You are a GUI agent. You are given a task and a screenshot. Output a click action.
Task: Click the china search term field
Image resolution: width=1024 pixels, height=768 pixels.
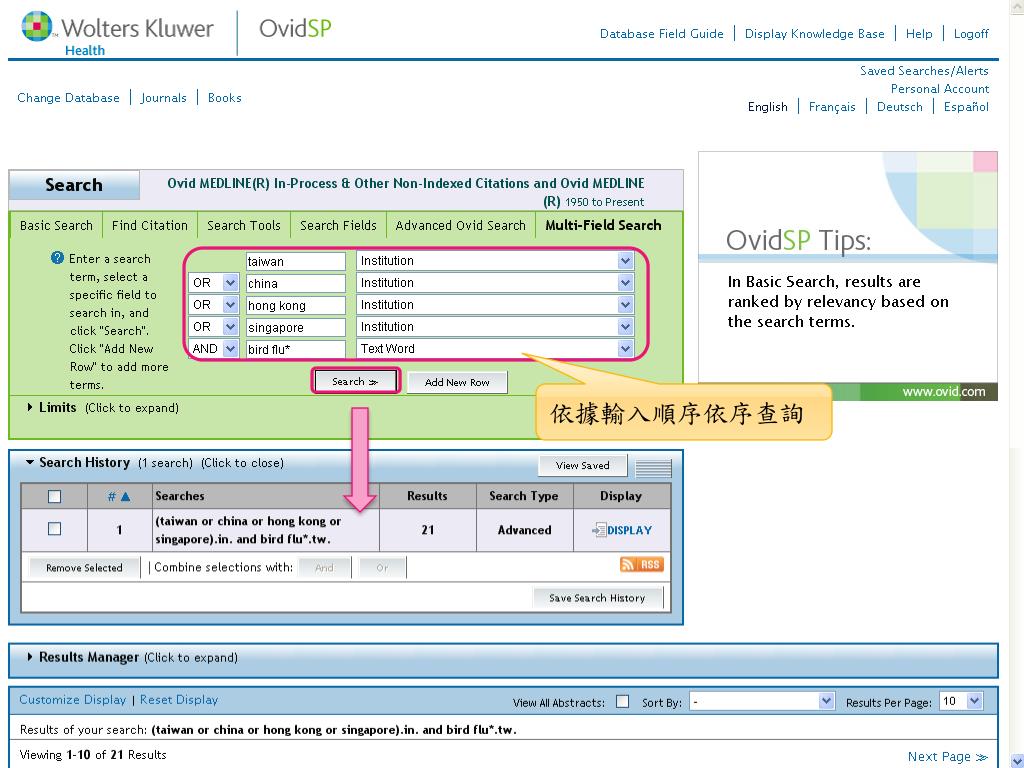(x=295, y=283)
